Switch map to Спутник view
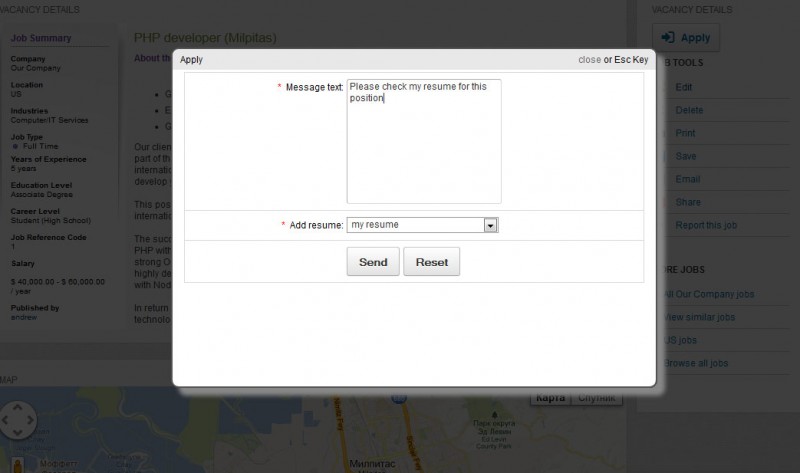Viewport: 800px width, 473px height. (596, 397)
